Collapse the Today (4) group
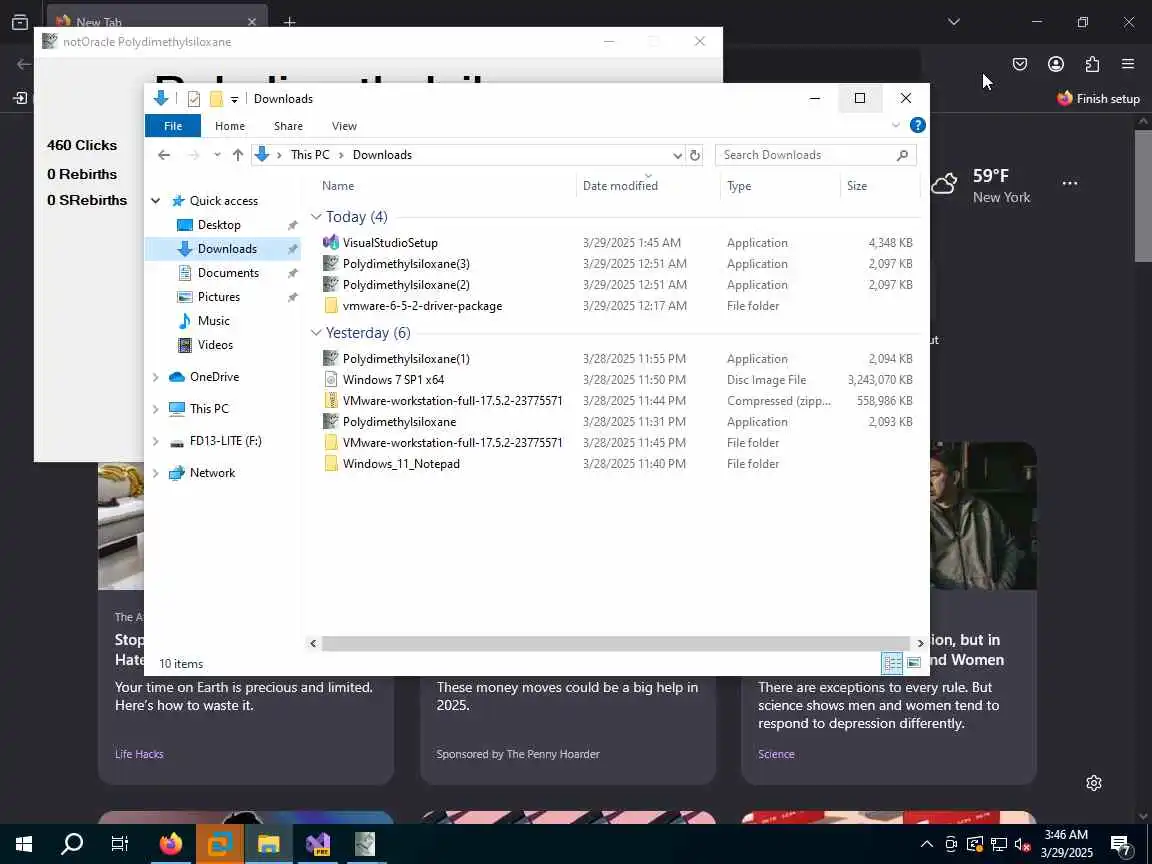The width and height of the screenshot is (1152, 864). pyautogui.click(x=316, y=217)
